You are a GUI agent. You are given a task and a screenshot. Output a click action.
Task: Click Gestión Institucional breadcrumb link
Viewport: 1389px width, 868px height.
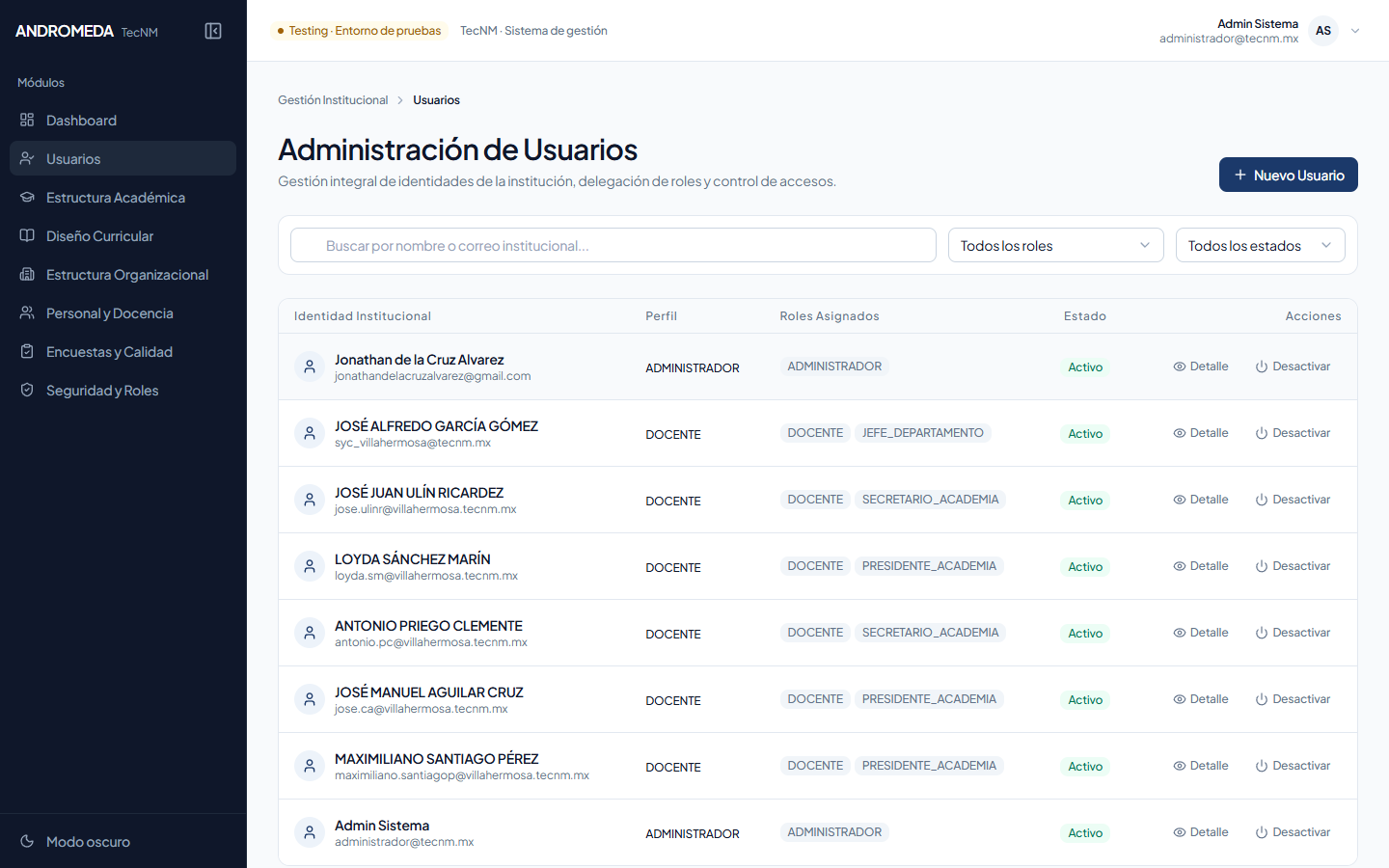pos(333,100)
